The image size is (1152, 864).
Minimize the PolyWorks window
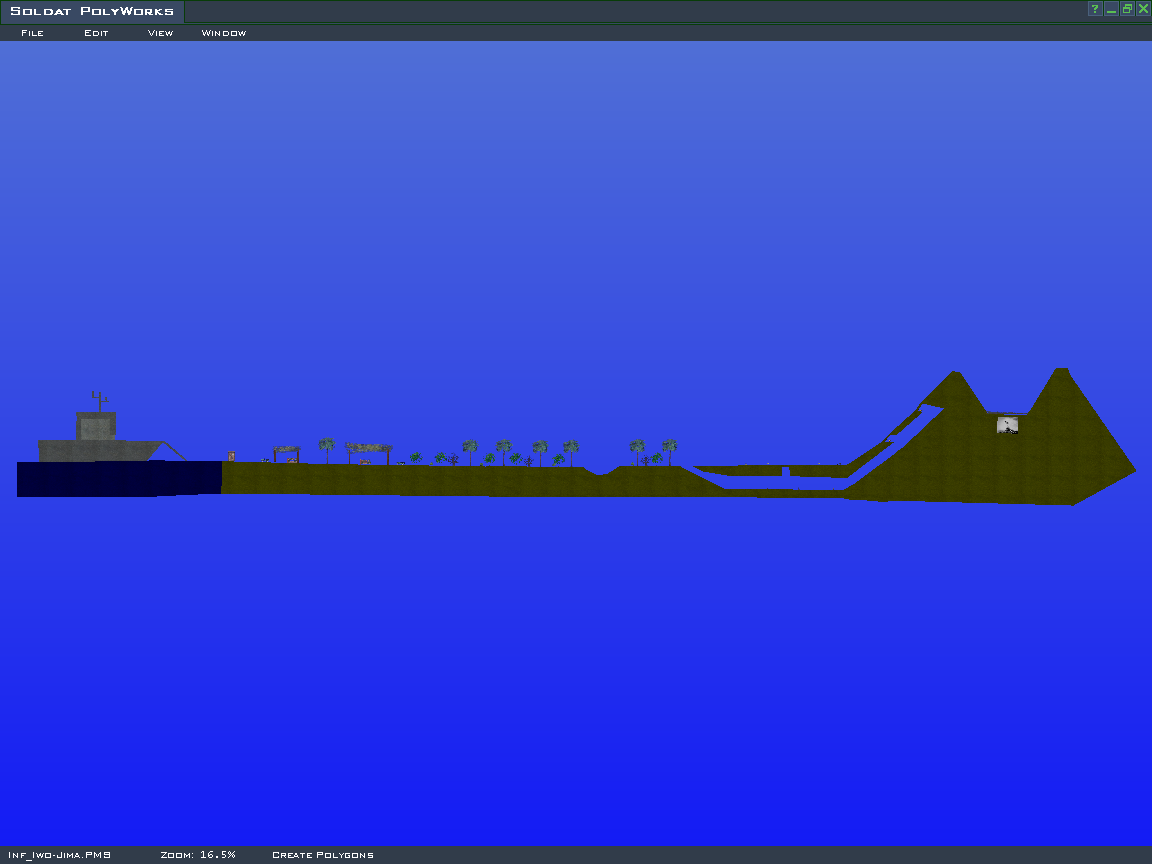(1111, 9)
